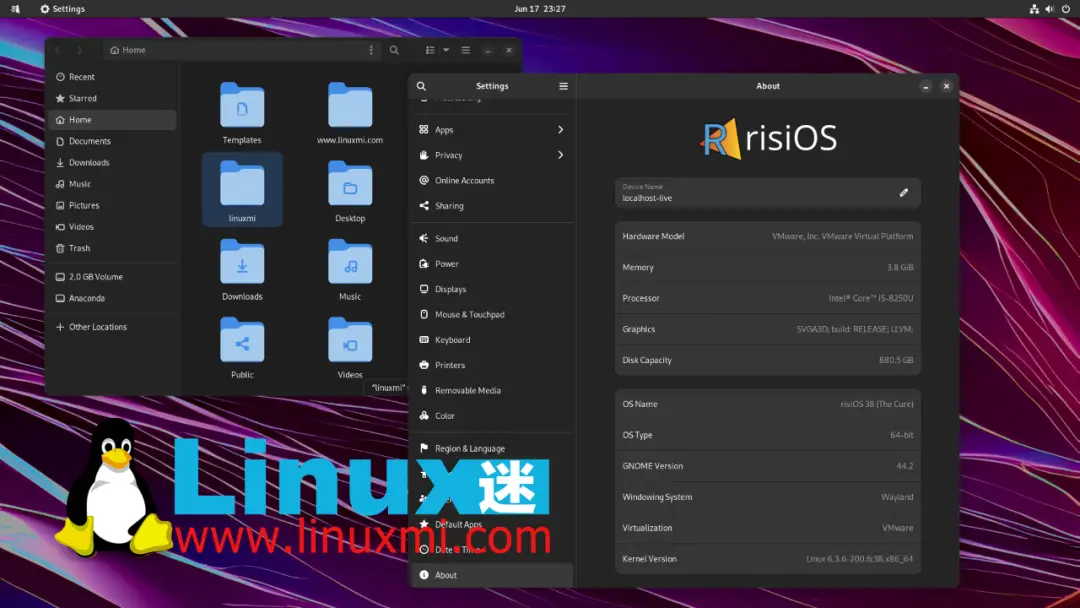
Task: Open Recent in Files sidebar
Action: pyautogui.click(x=112, y=77)
